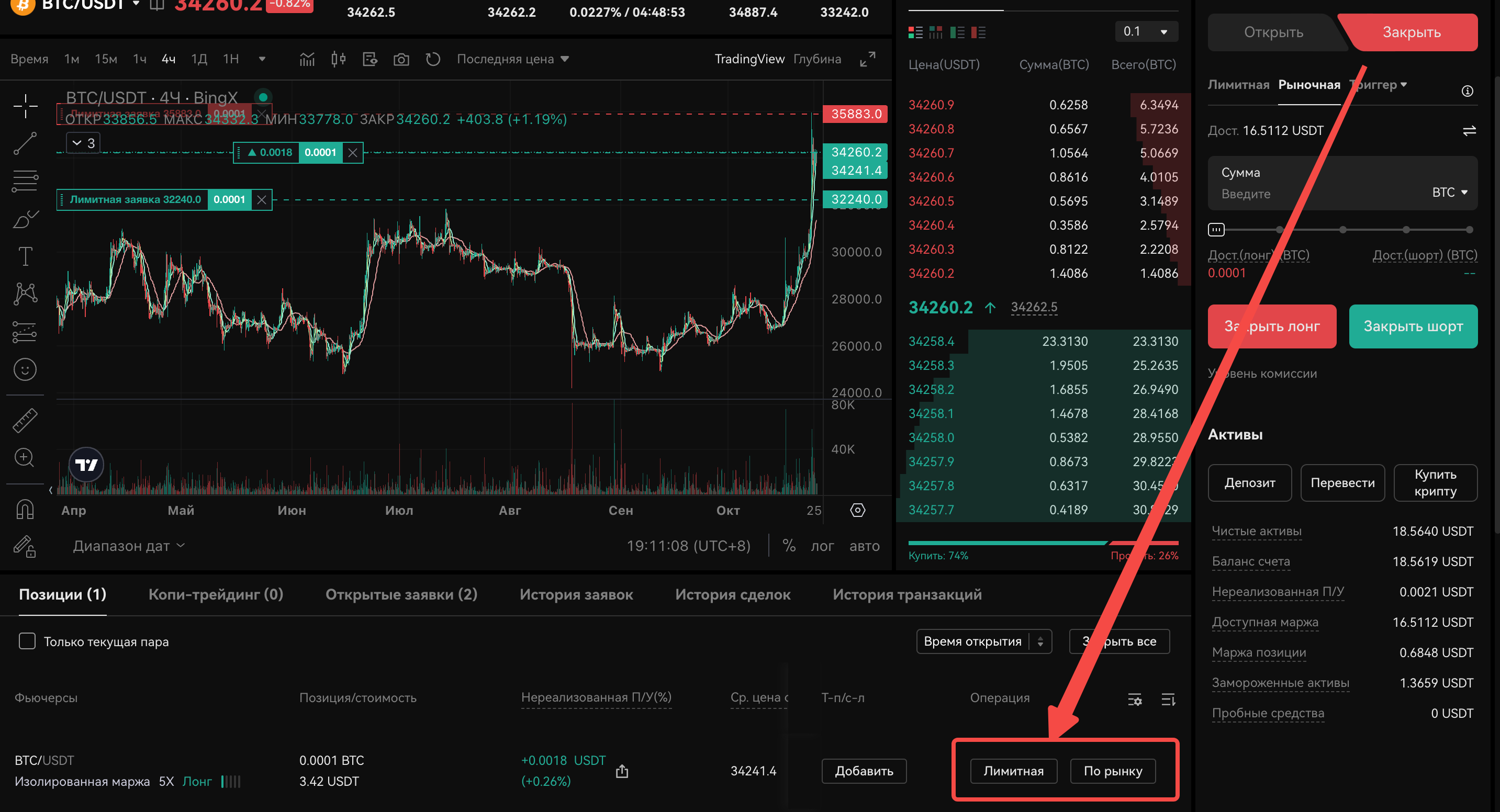This screenshot has width=1500, height=812.
Task: Take chart snapshot with camera icon
Action: (x=401, y=59)
